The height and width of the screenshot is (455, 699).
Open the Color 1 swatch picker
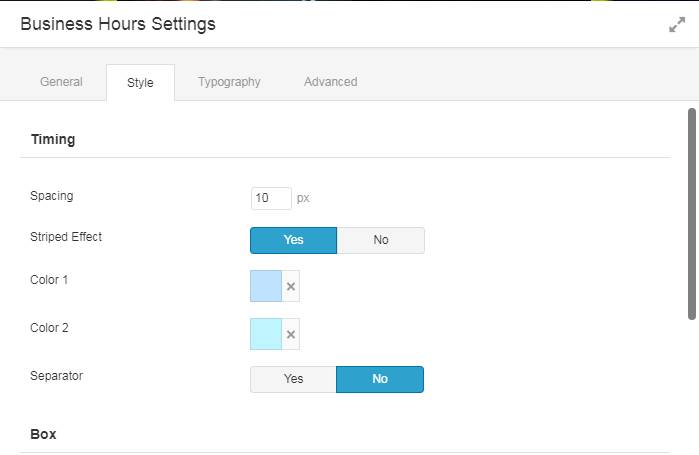pos(266,286)
